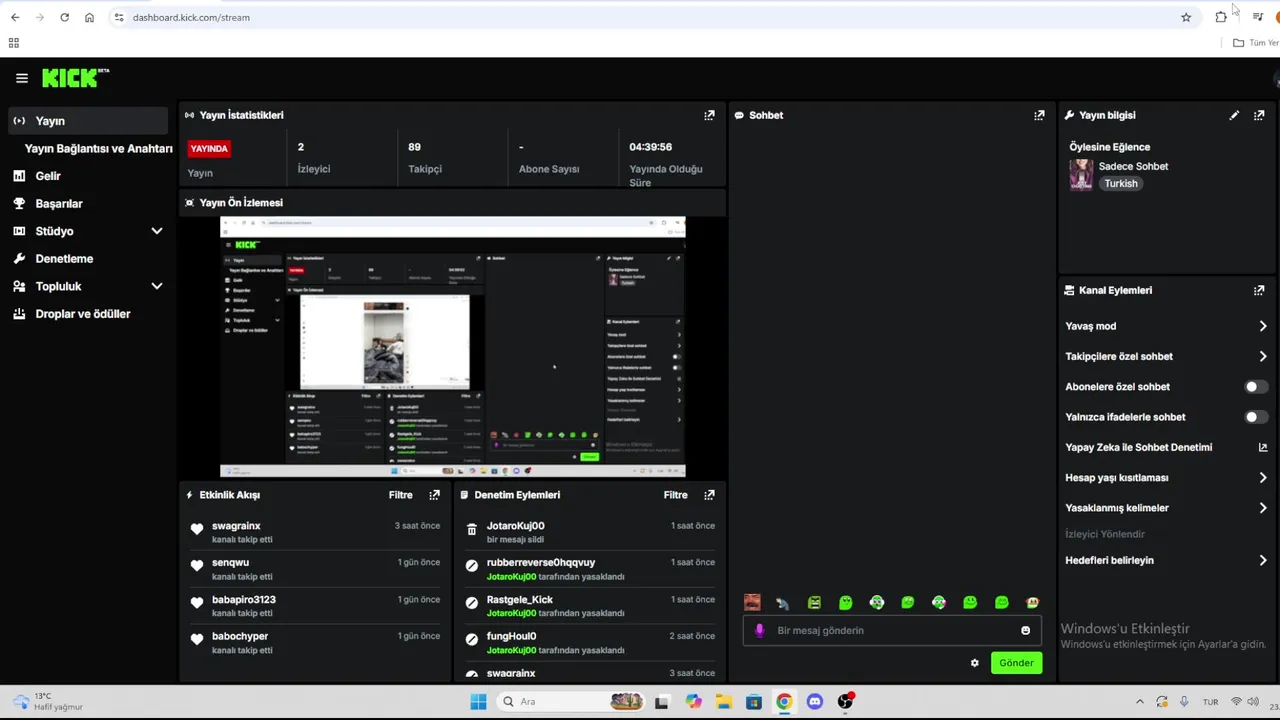Open Yavaş mod options

1166,326
